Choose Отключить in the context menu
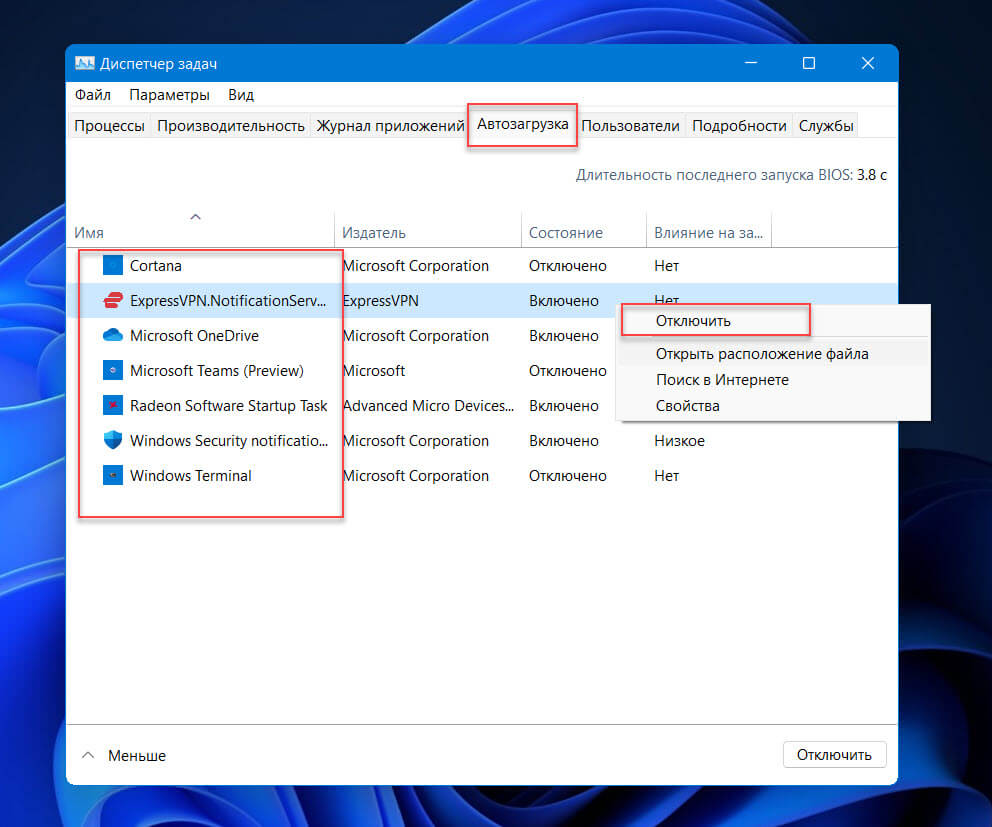The width and height of the screenshot is (992, 827). point(693,321)
